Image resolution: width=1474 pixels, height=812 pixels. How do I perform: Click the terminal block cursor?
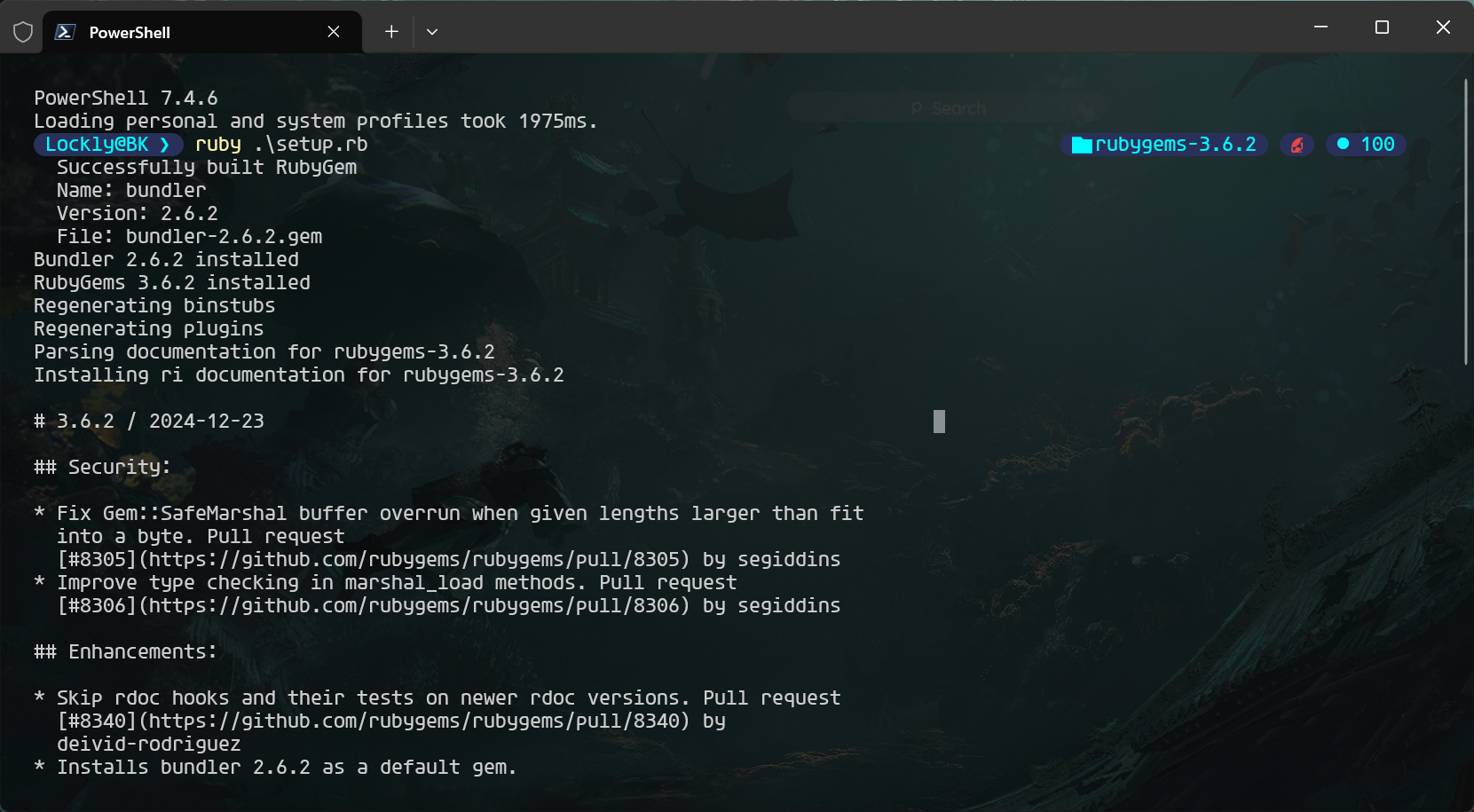[939, 422]
